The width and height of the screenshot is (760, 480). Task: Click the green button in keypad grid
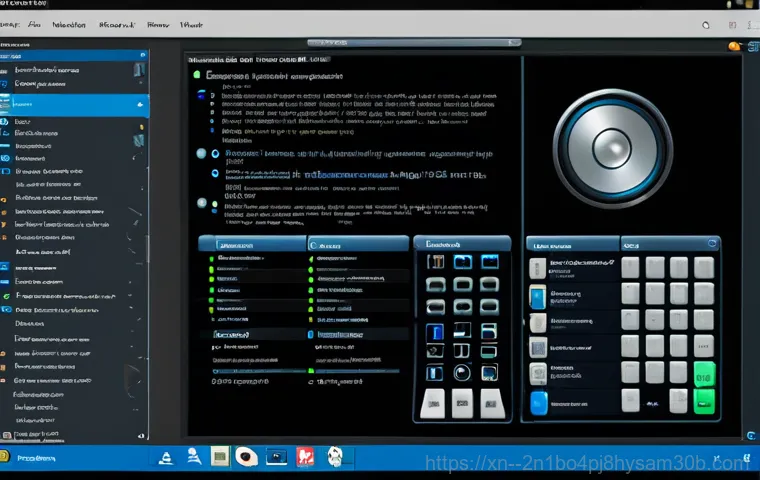pos(705,375)
